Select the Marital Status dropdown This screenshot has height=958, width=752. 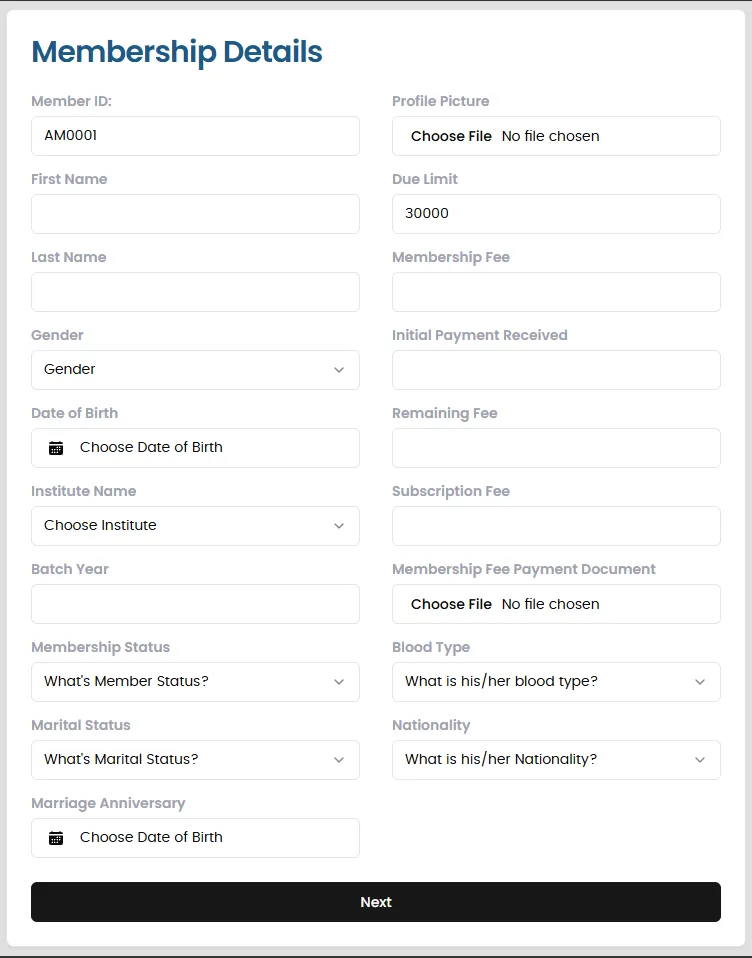pyautogui.click(x=195, y=760)
